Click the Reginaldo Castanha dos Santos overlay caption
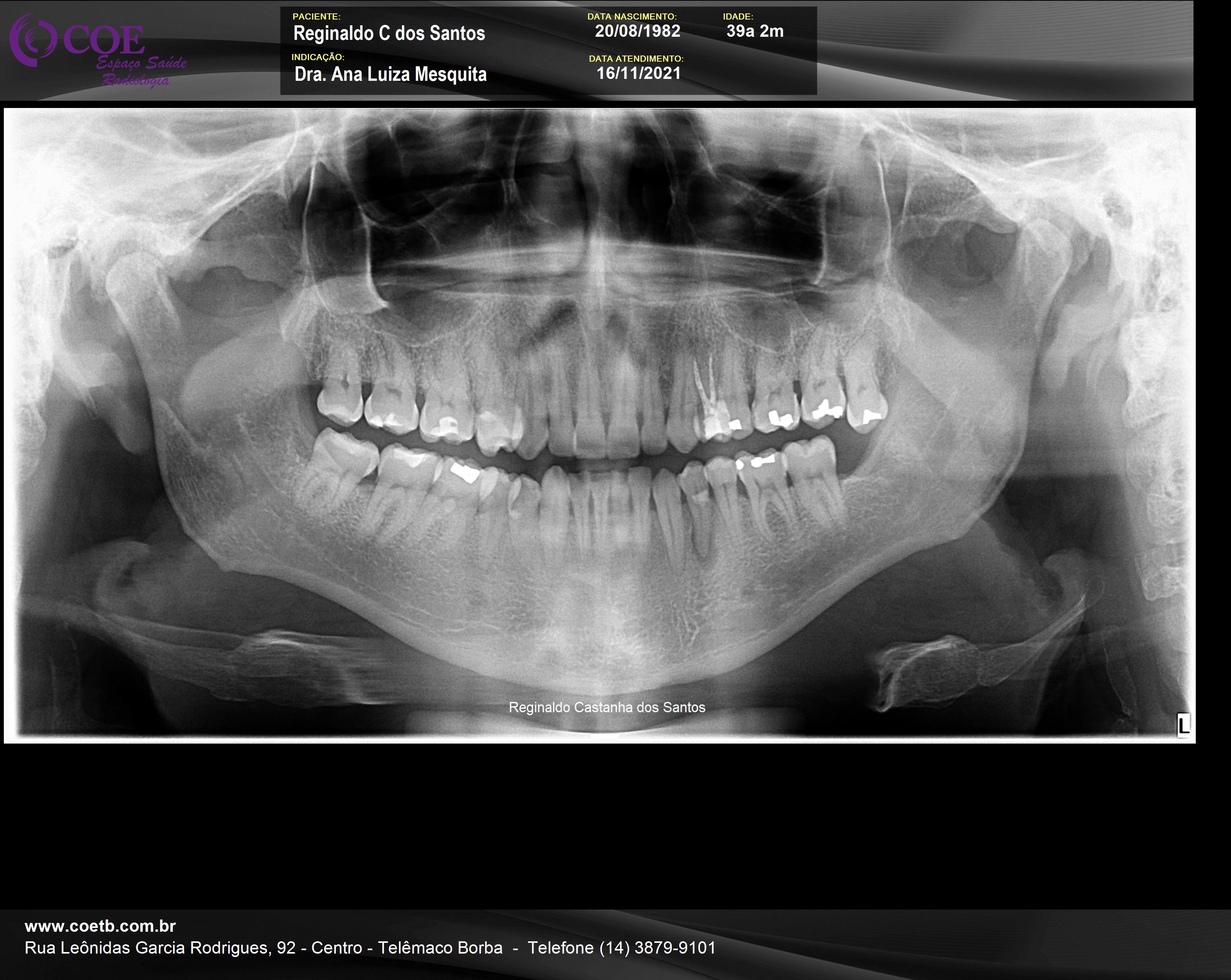 tap(607, 708)
